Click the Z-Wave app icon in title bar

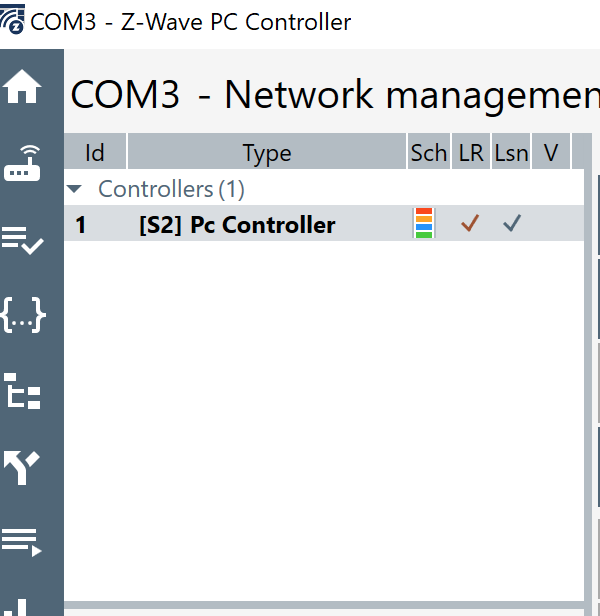tap(13, 20)
